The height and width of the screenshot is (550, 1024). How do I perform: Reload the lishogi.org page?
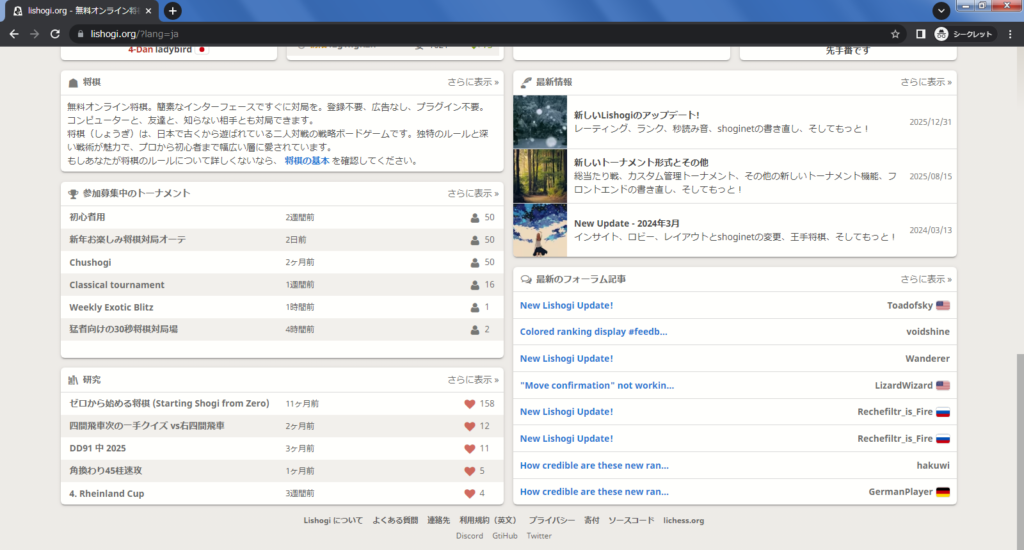pyautogui.click(x=55, y=34)
